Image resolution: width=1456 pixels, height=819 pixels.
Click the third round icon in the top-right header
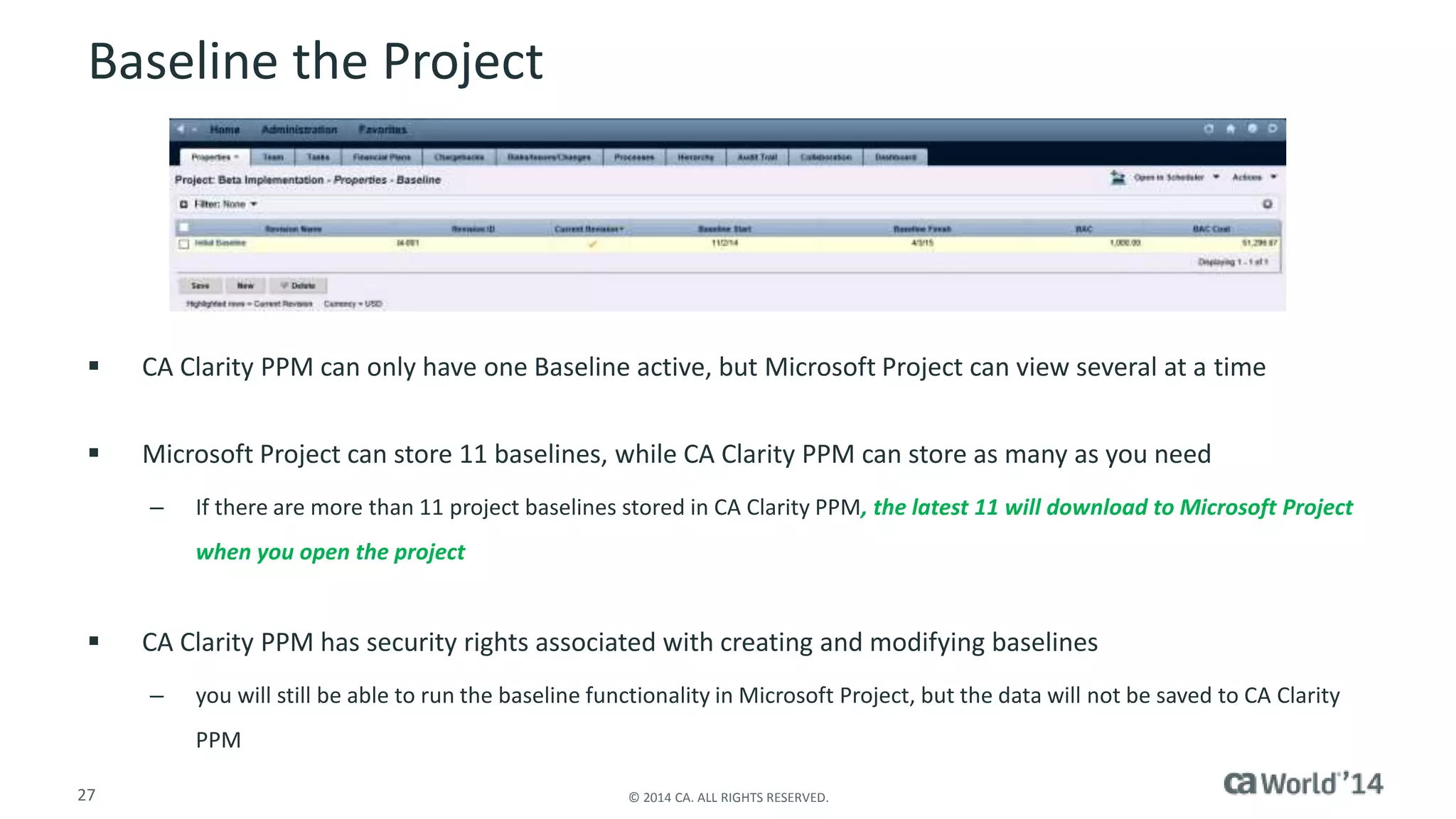(x=1253, y=129)
